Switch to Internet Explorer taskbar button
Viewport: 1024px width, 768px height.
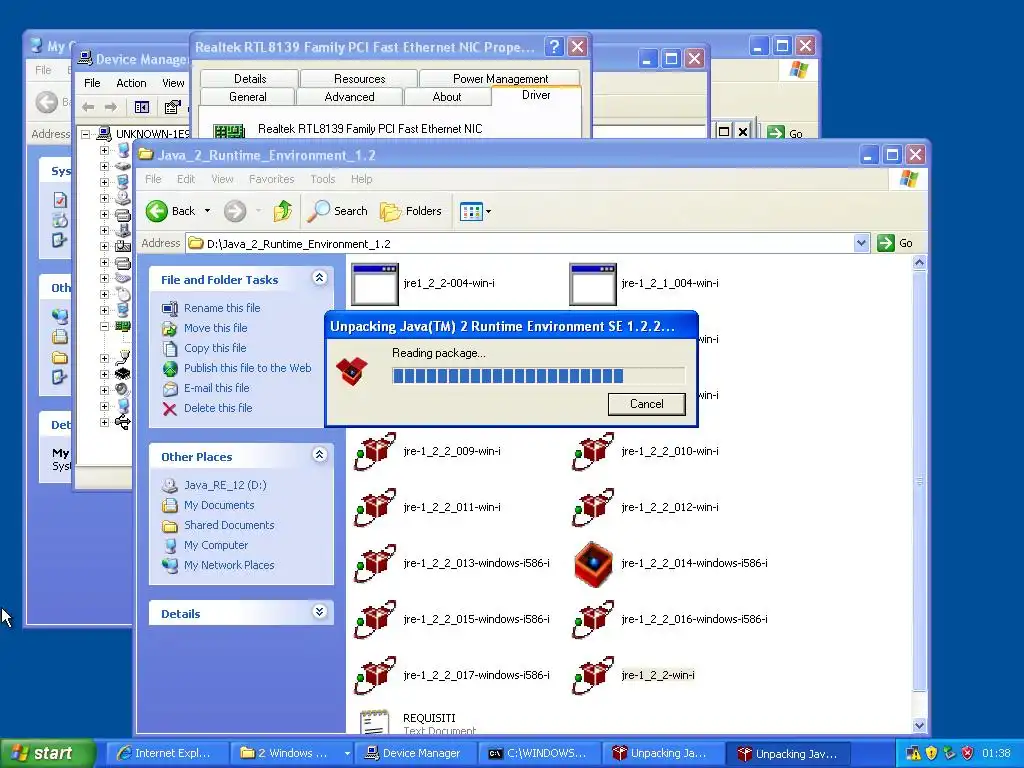pyautogui.click(x=166, y=753)
